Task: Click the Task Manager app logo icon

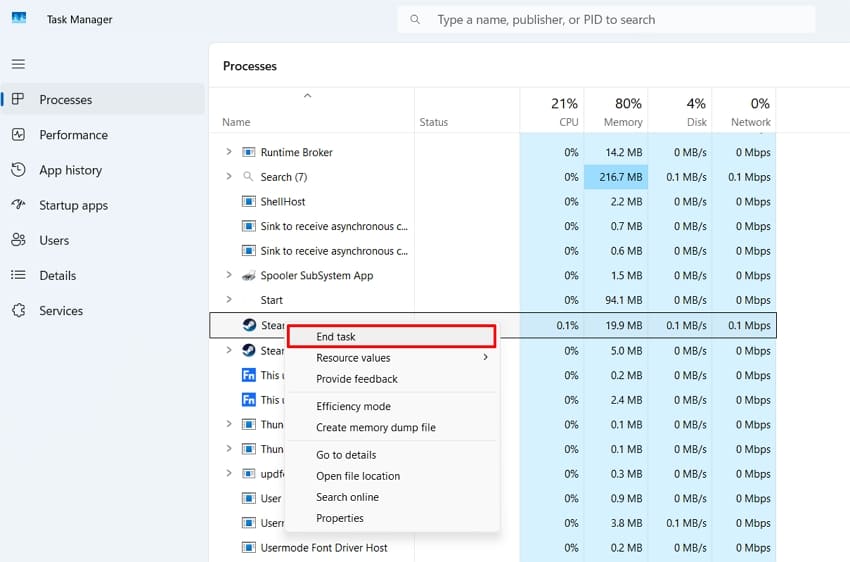Action: [19, 18]
